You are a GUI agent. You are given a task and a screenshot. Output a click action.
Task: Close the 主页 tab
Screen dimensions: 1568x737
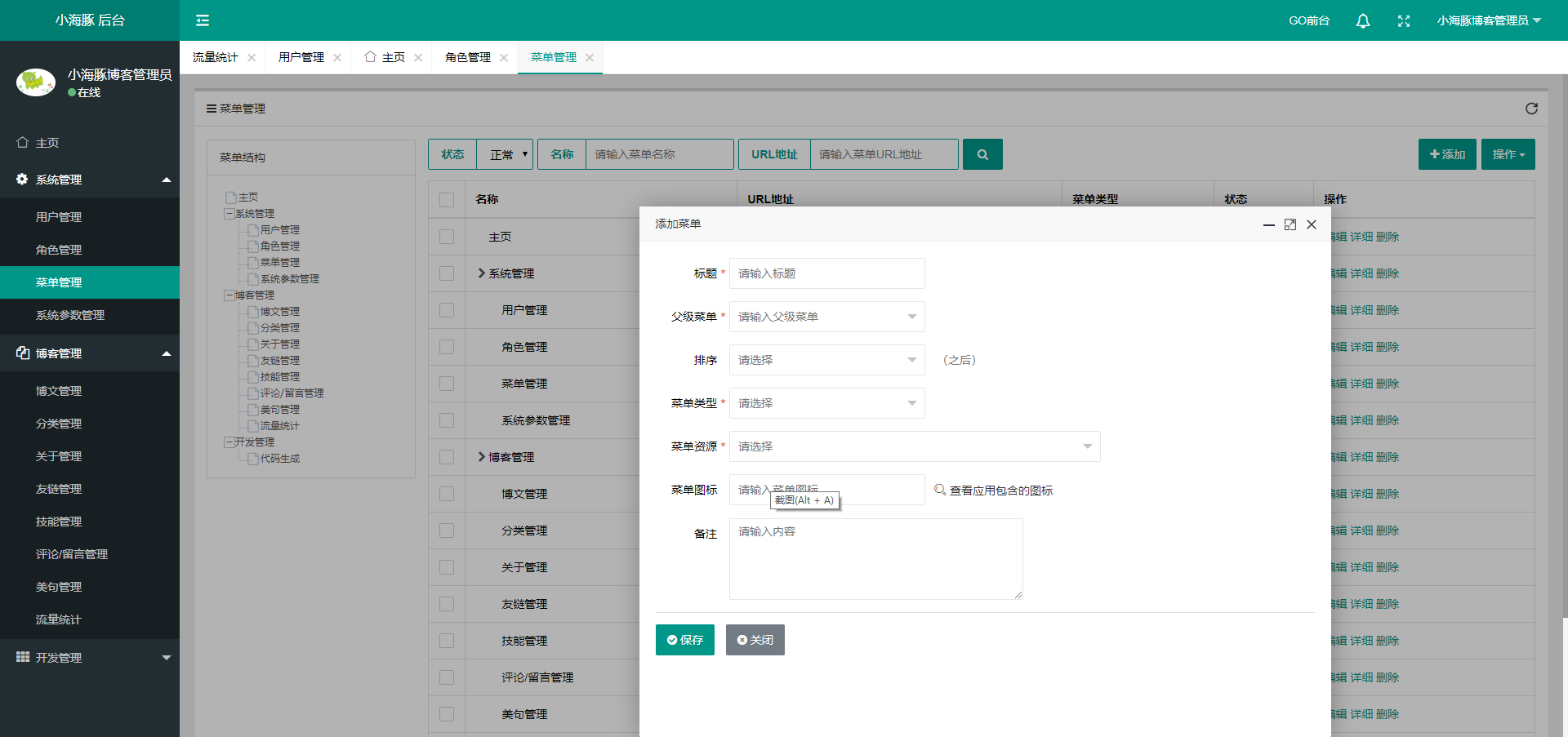click(x=418, y=57)
